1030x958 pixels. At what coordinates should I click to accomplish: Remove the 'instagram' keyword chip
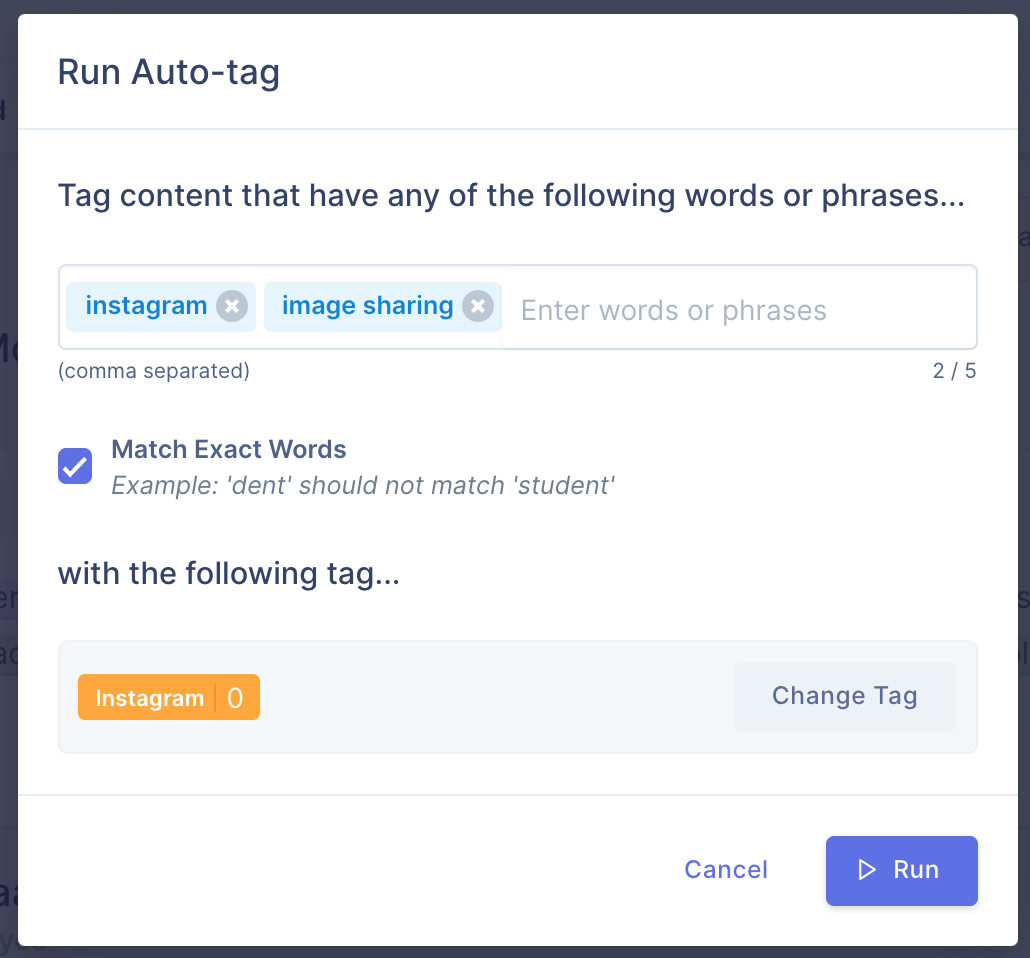232,306
